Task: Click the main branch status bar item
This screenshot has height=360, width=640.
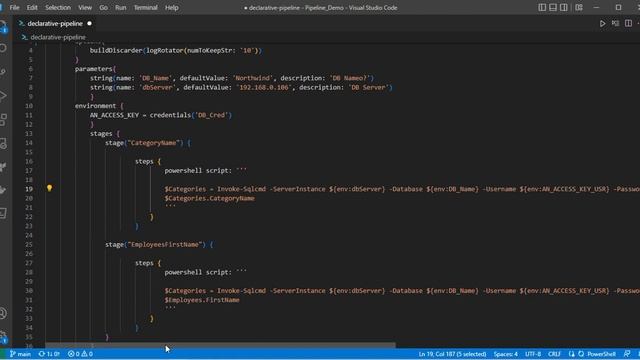Action: pyautogui.click(x=20, y=354)
